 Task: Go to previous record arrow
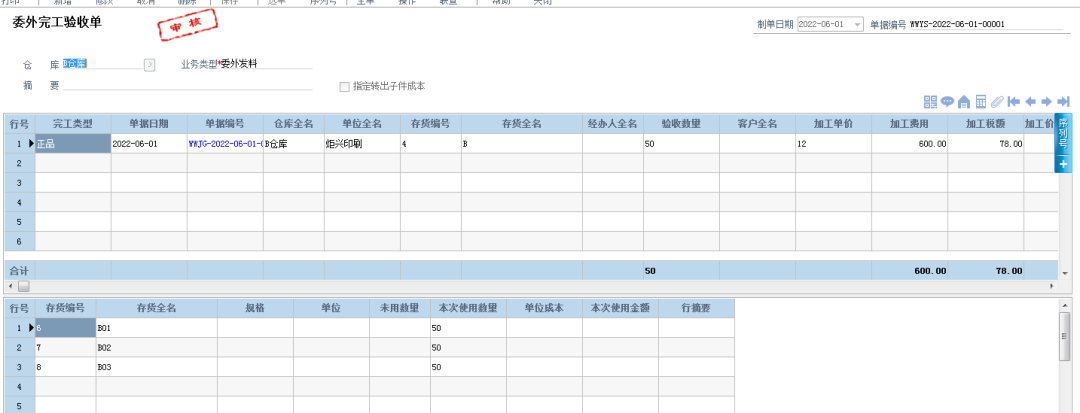tap(1030, 101)
